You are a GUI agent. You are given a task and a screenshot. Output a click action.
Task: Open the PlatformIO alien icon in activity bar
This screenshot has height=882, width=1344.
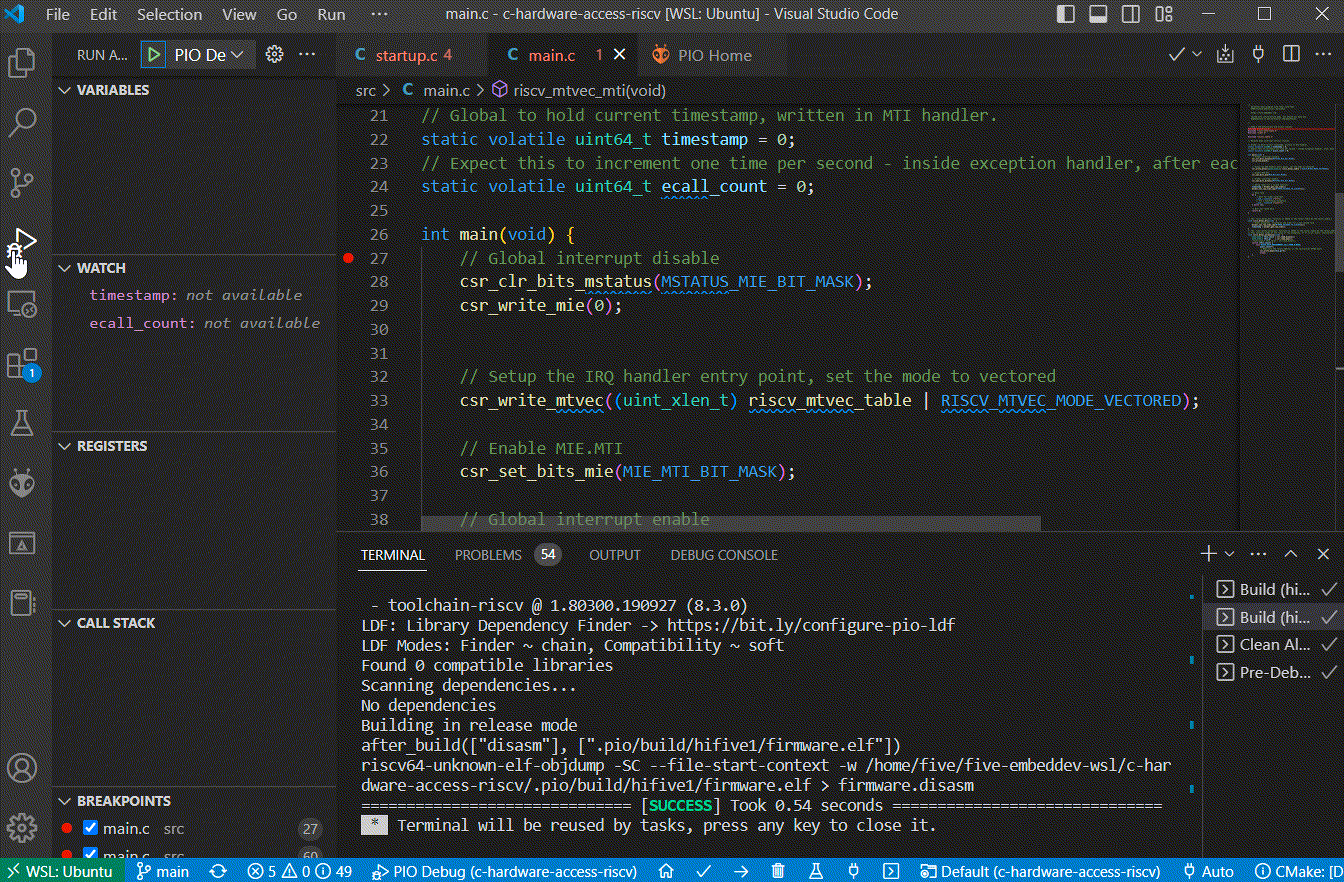pyautogui.click(x=22, y=484)
